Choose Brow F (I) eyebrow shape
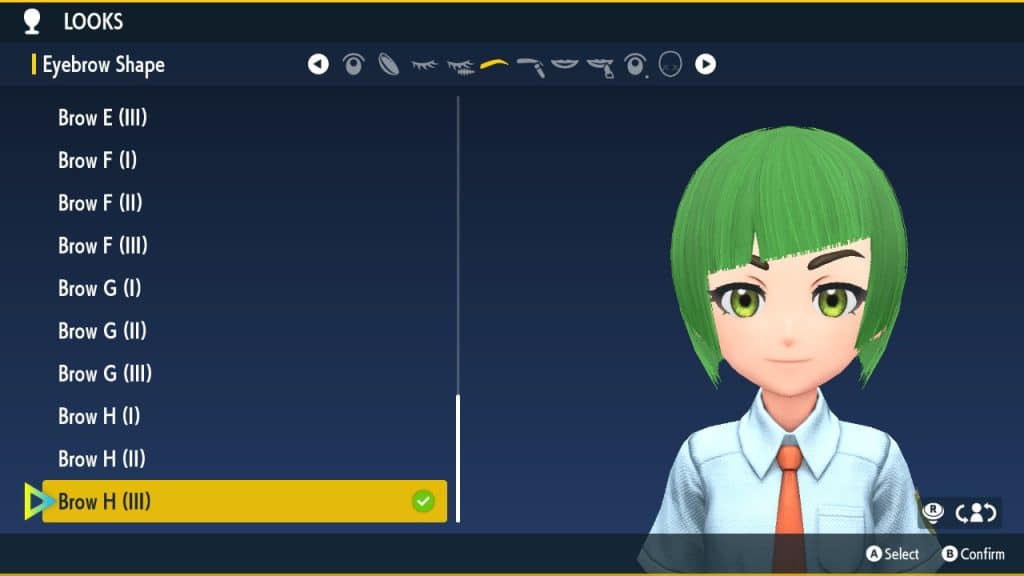Screen dimensions: 1024x576 pos(97,160)
